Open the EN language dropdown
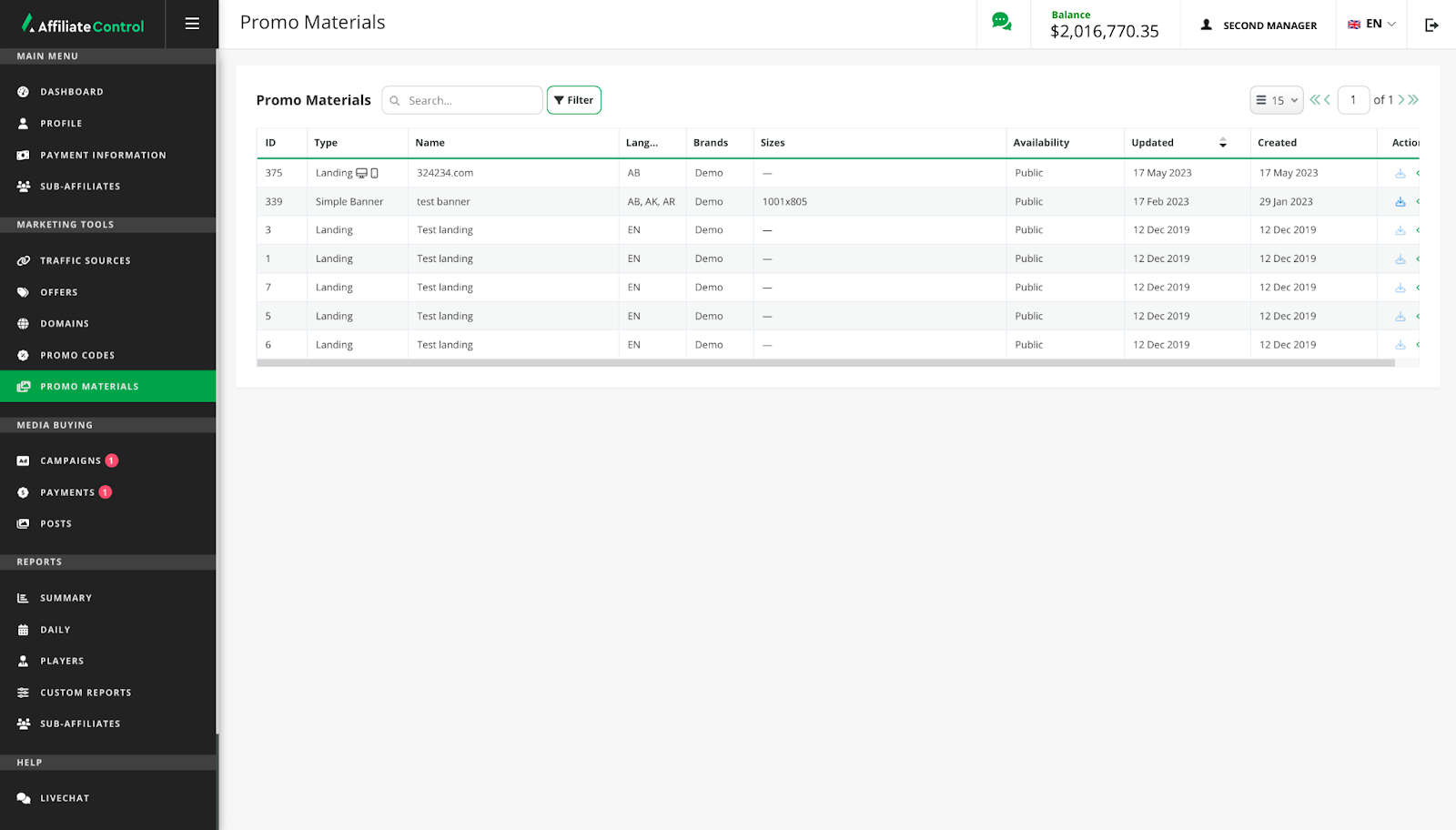 point(1371,25)
